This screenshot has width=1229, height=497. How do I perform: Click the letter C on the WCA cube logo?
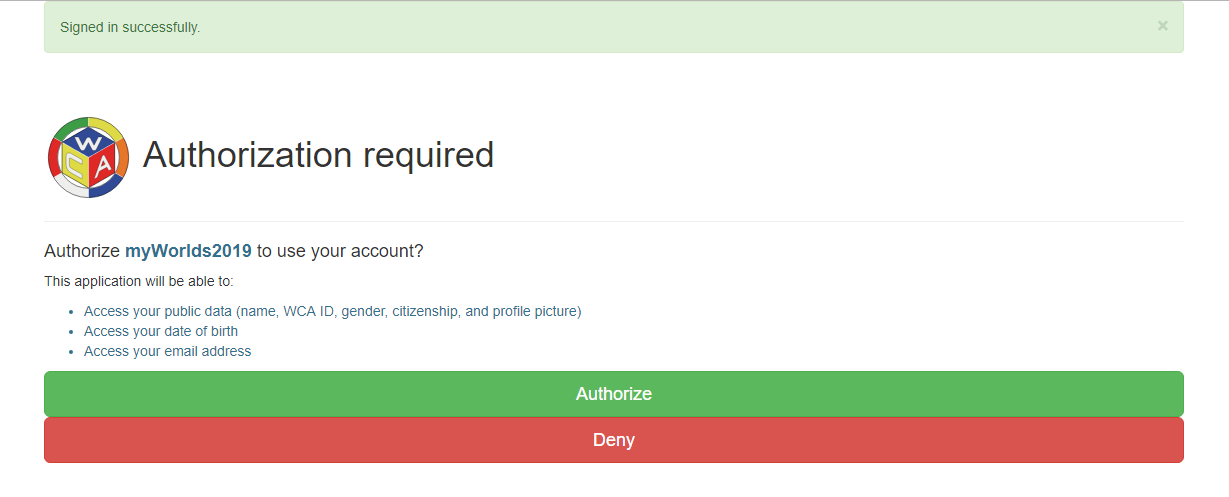click(76, 165)
